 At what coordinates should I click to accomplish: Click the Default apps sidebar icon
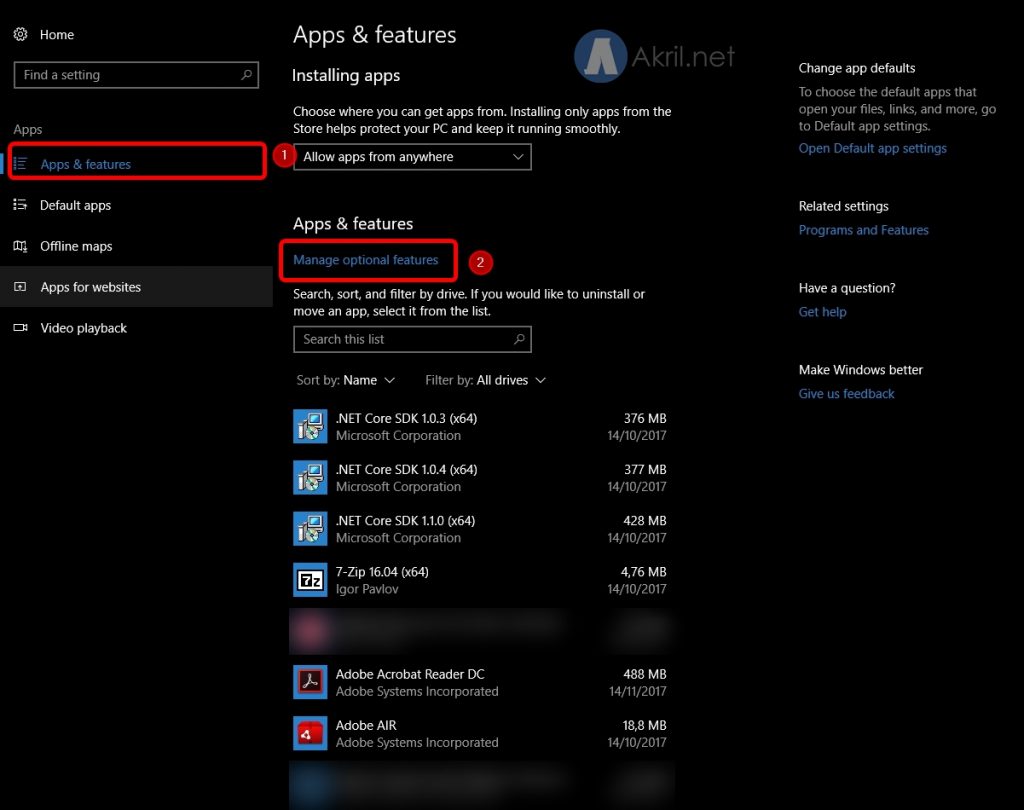point(20,204)
